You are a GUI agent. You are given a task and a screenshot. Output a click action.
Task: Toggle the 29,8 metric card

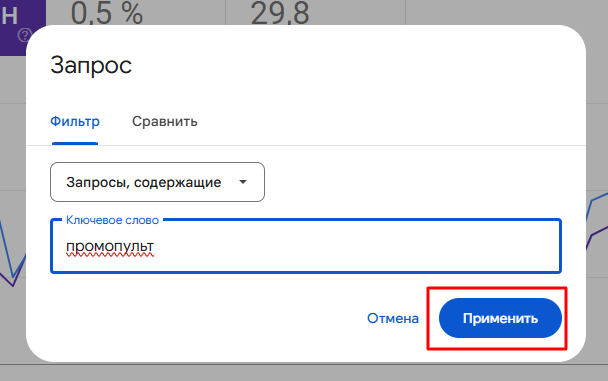pyautogui.click(x=316, y=12)
